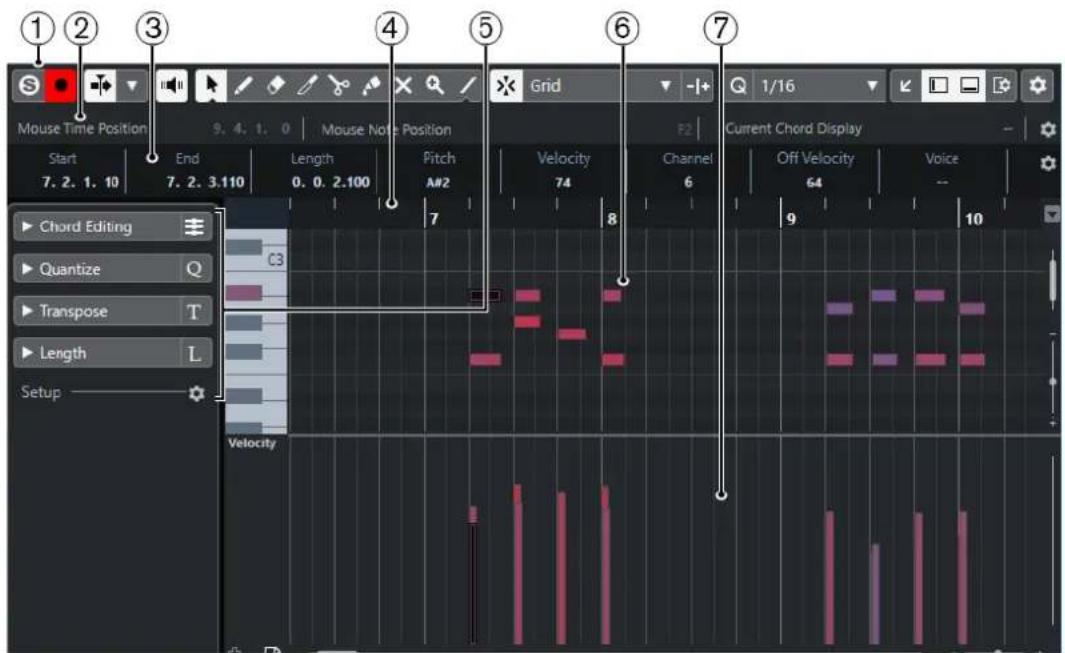Edit the Pitch value A#2

[x=438, y=182]
